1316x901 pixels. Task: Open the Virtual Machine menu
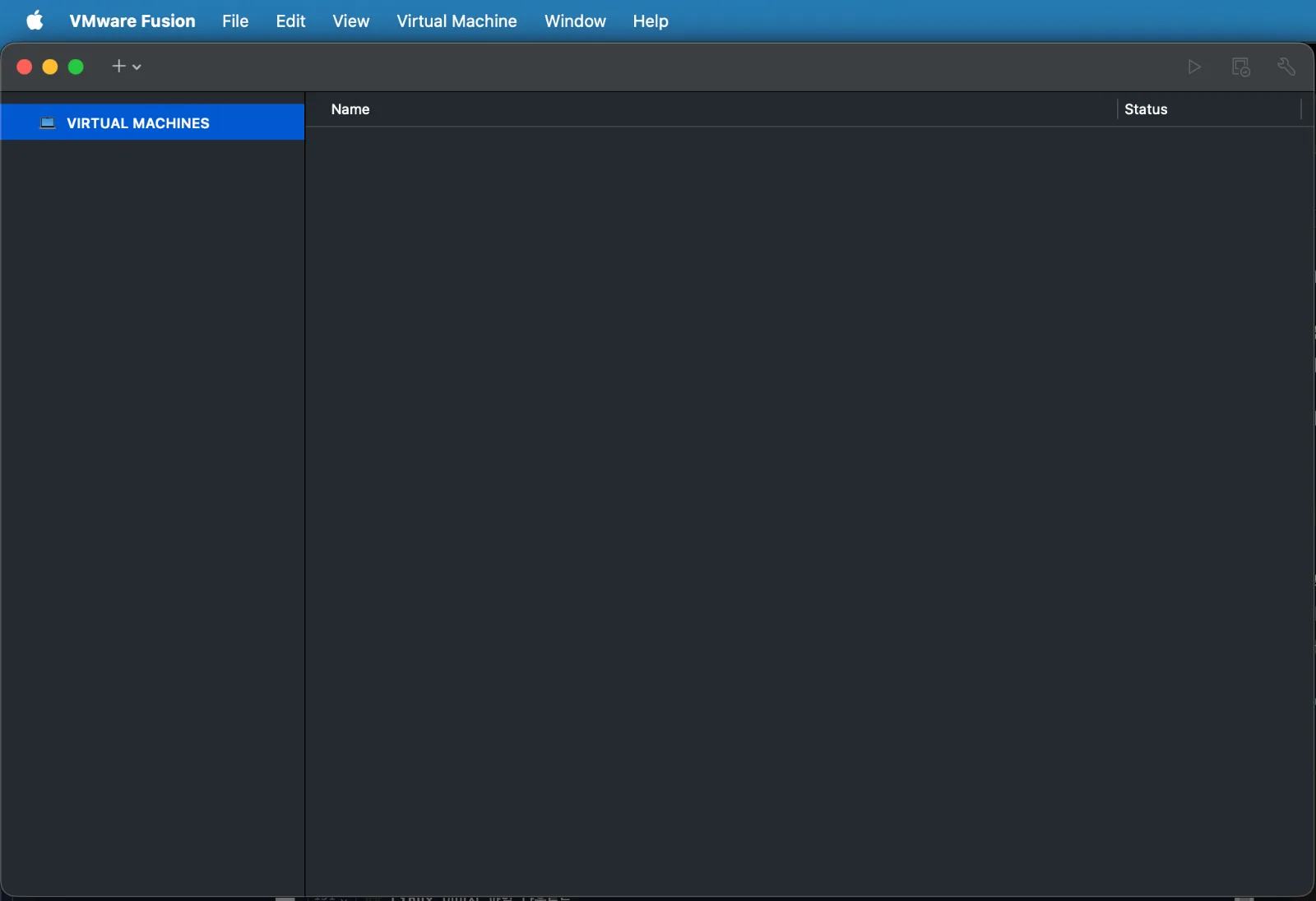coord(456,21)
